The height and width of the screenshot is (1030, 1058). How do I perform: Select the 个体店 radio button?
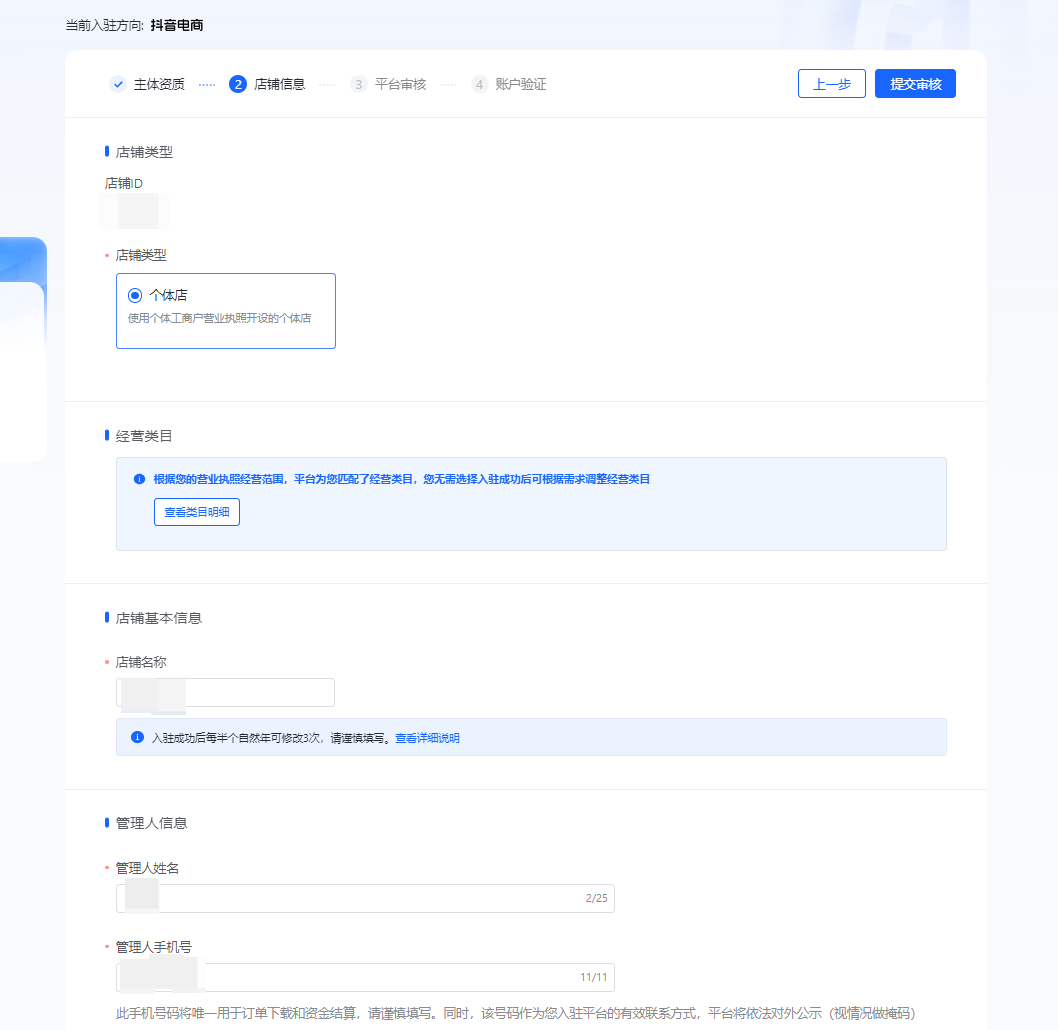[x=135, y=295]
